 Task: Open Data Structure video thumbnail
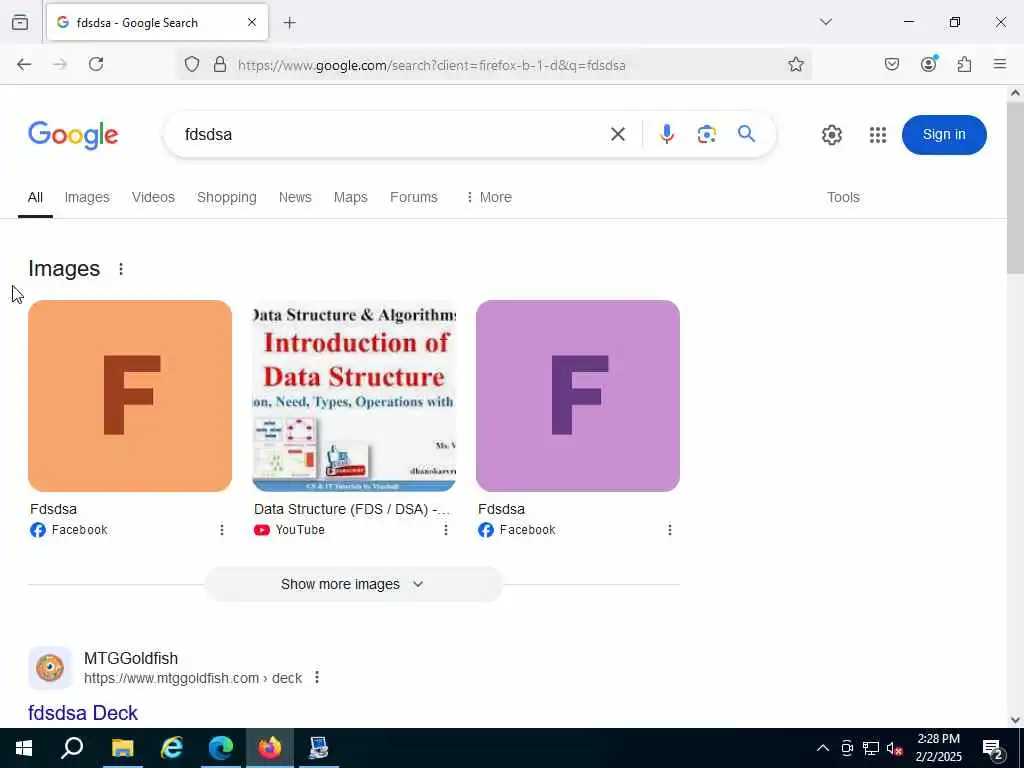click(x=354, y=396)
